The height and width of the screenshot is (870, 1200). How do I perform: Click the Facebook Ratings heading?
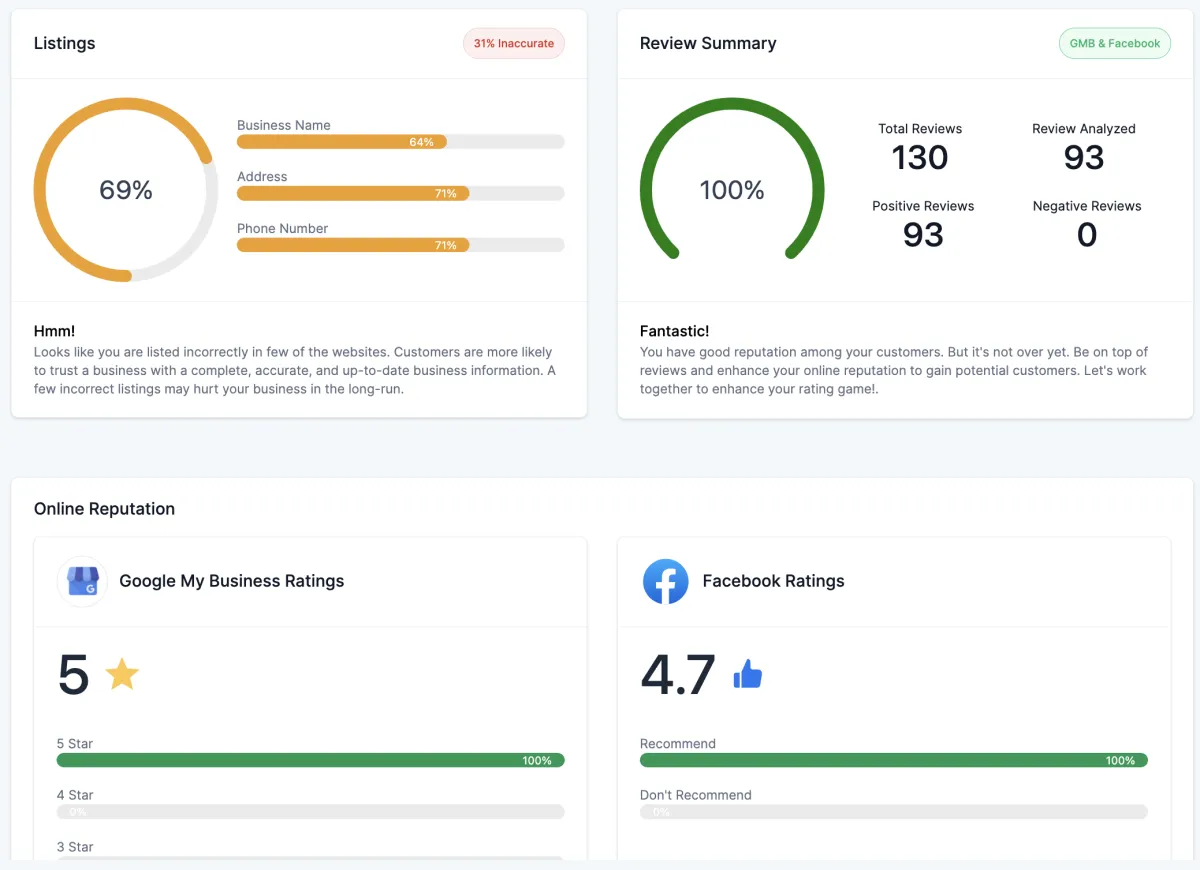774,581
